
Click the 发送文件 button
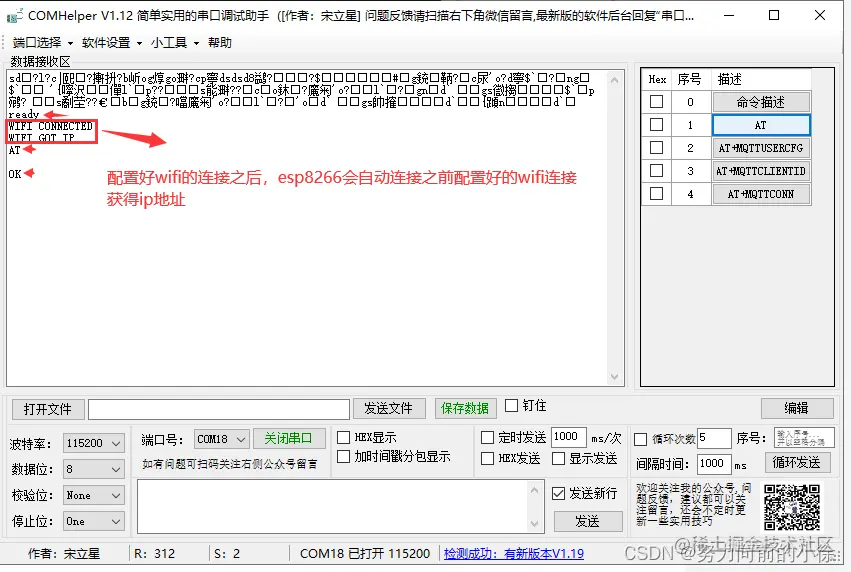[388, 408]
